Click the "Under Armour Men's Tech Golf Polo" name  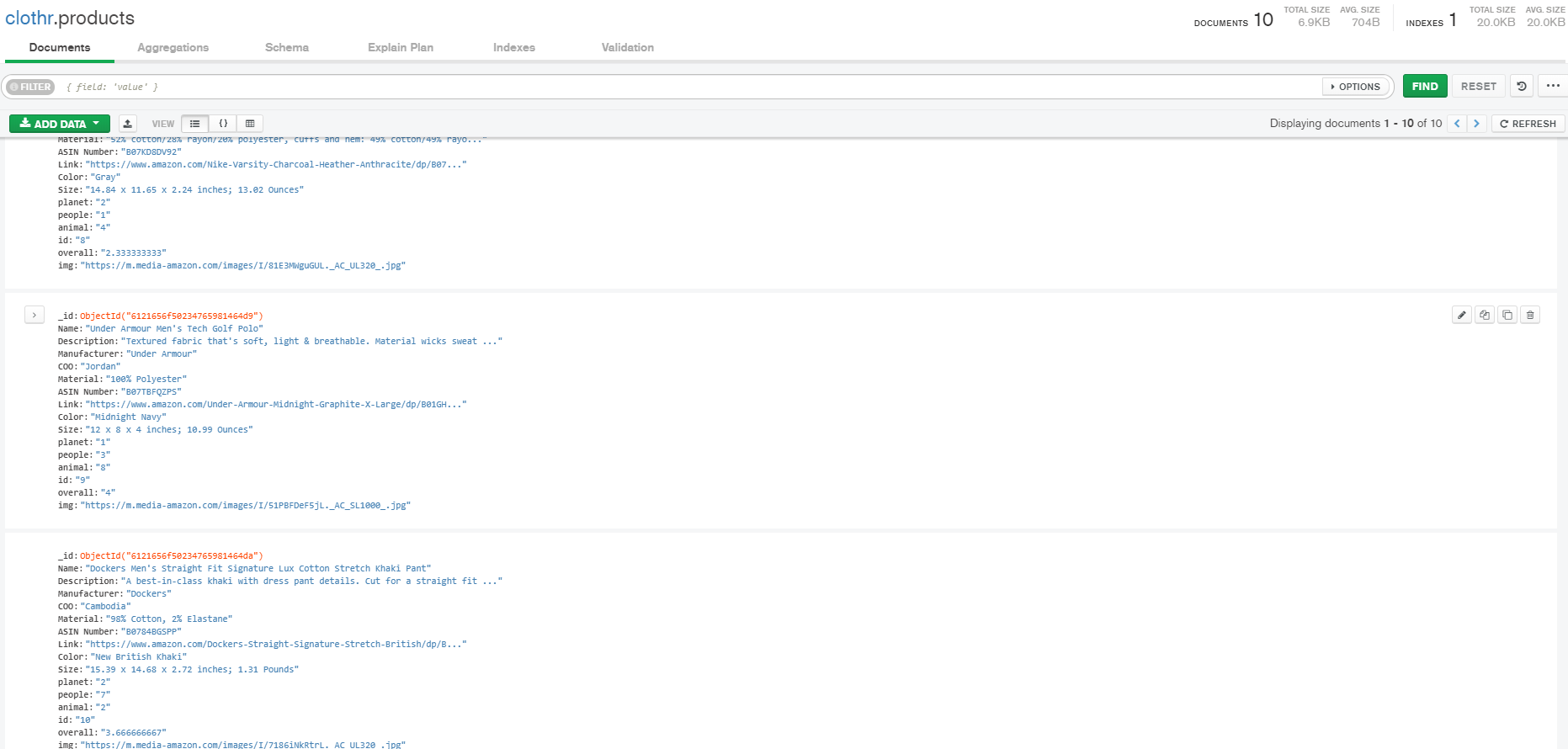(x=174, y=328)
